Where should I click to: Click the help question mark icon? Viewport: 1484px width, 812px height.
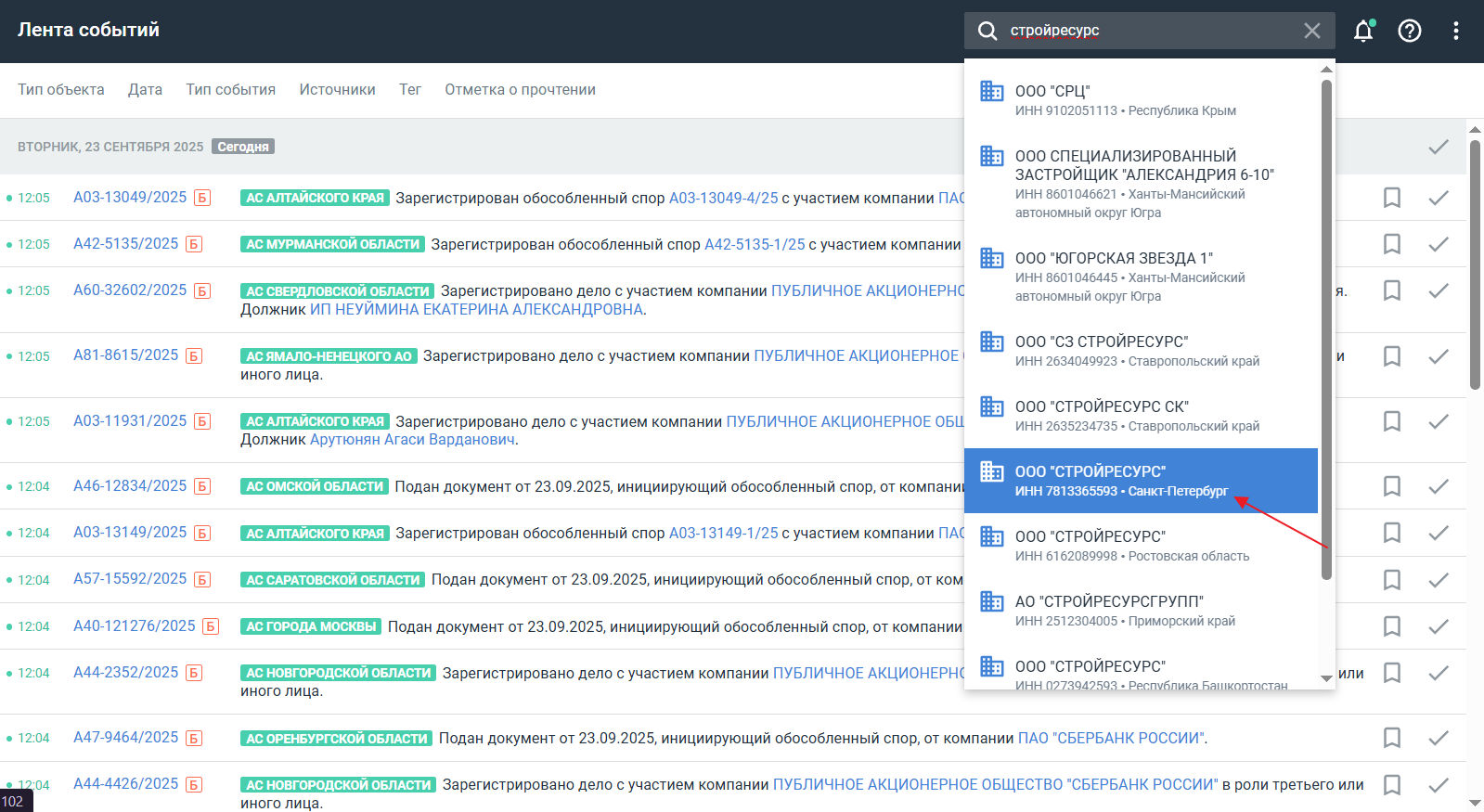(x=1409, y=31)
